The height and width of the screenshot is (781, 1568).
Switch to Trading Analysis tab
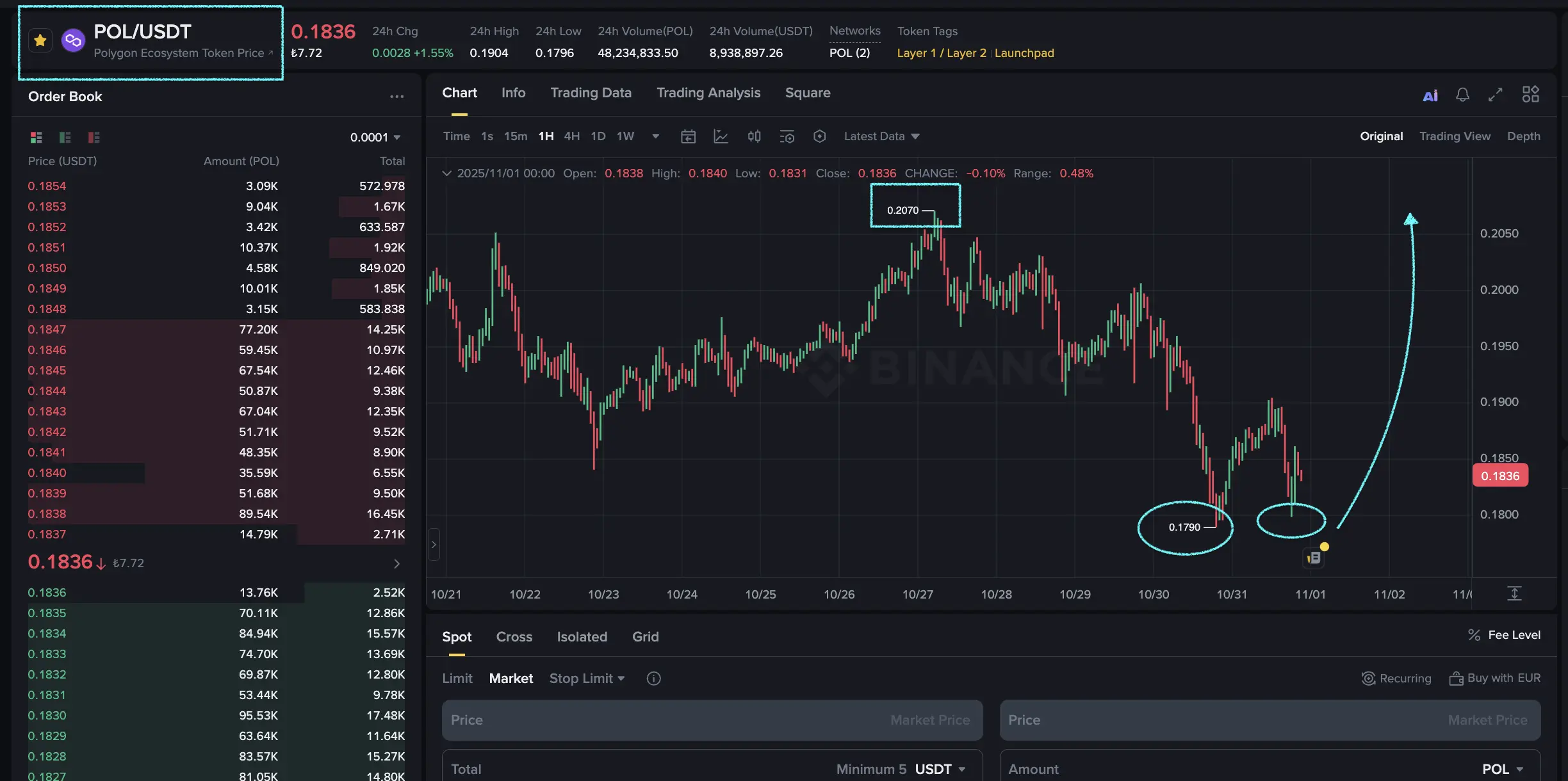point(708,93)
